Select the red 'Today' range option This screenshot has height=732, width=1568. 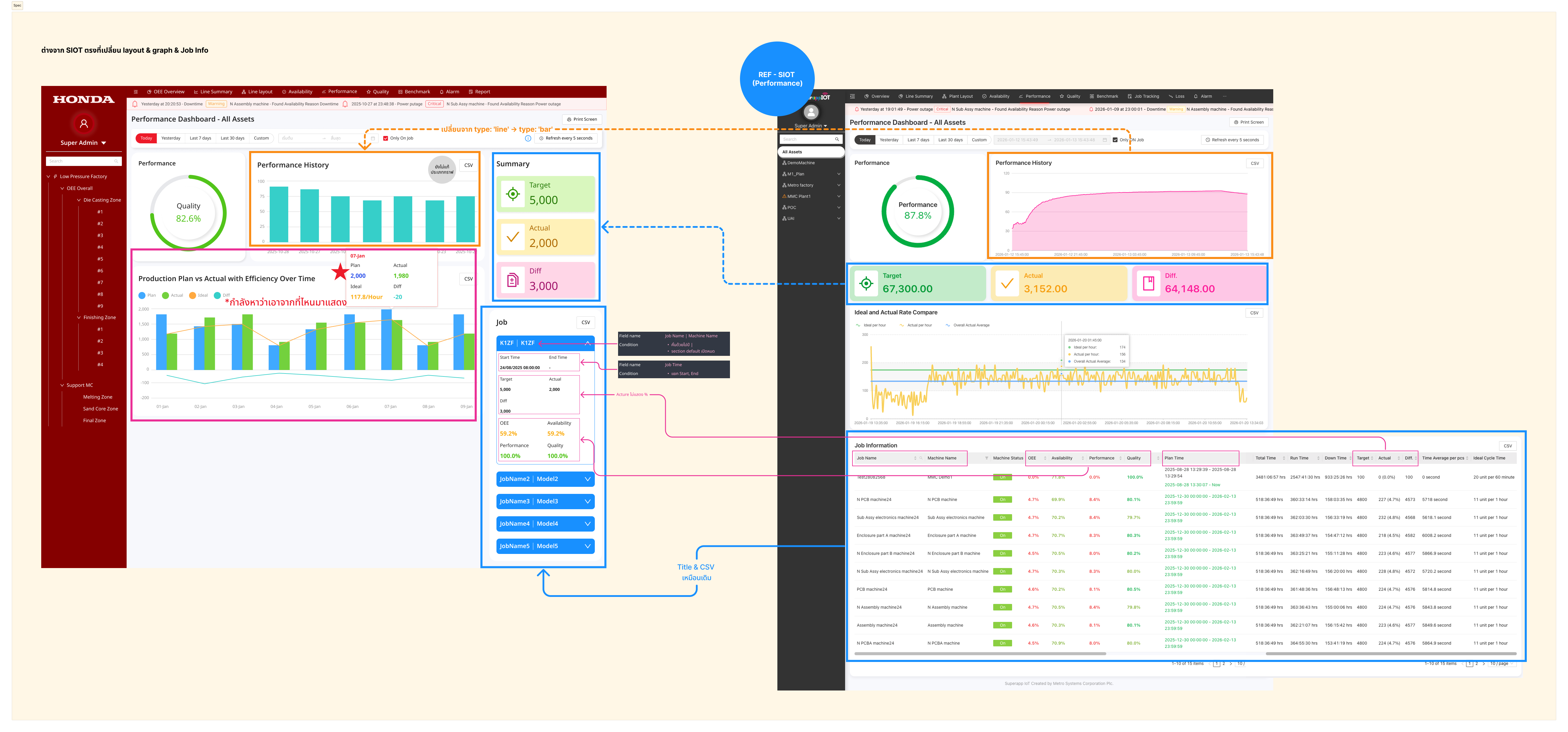[146, 138]
